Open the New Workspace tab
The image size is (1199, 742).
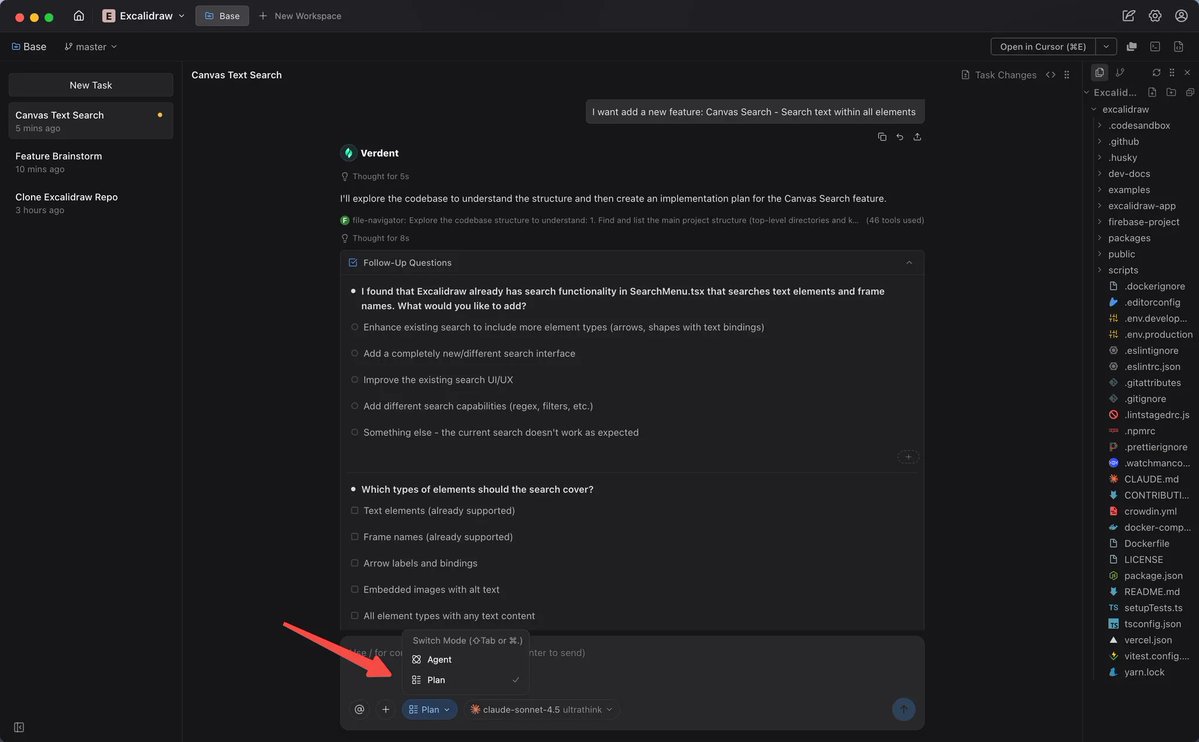pos(300,15)
